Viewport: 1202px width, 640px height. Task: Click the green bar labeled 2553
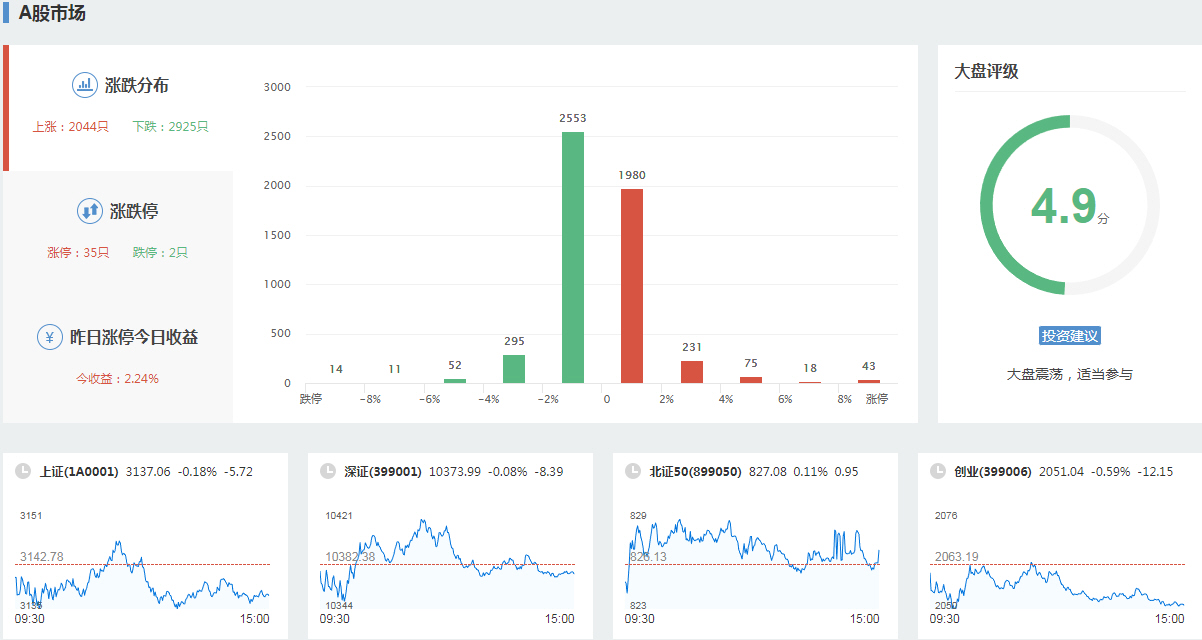pos(573,258)
